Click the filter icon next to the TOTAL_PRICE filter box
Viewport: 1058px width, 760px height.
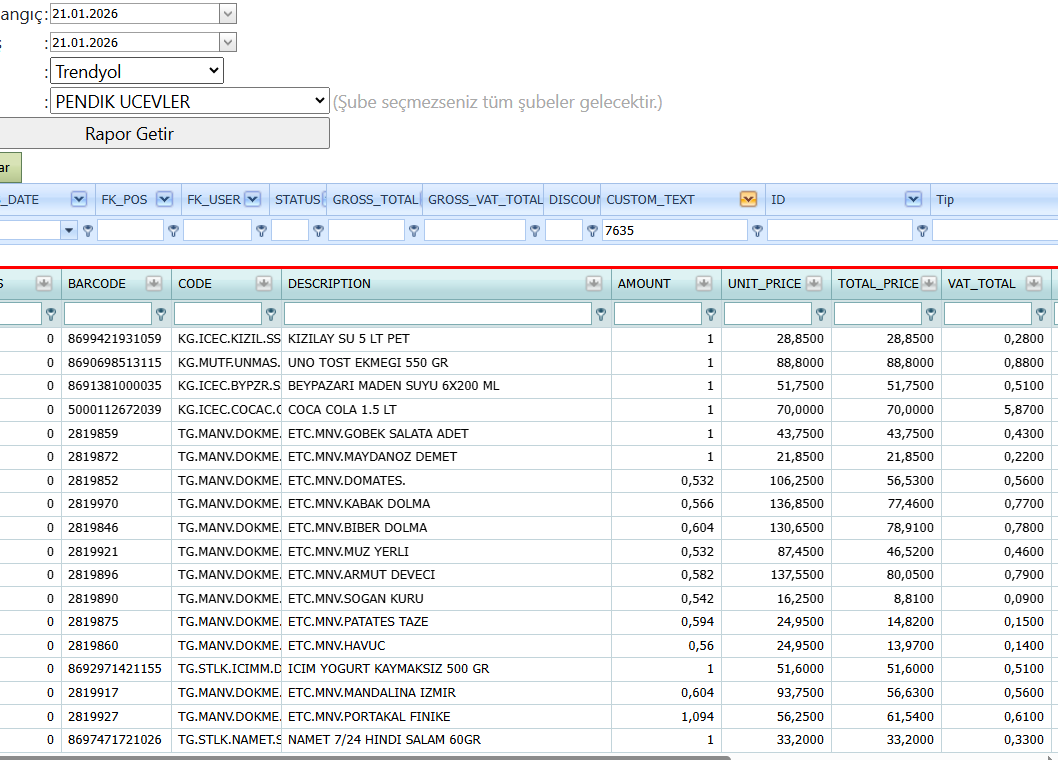pyautogui.click(x=930, y=314)
